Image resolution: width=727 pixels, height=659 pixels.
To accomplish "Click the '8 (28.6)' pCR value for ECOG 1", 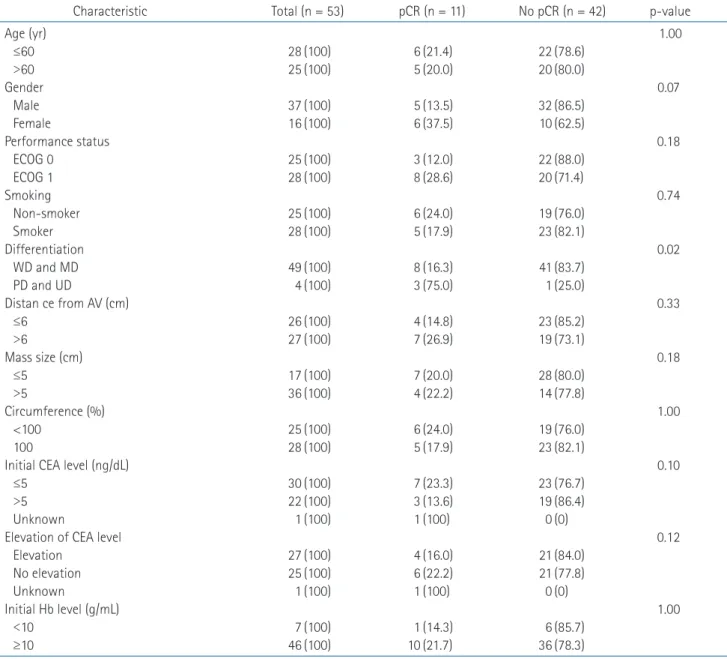I will click(x=433, y=177).
